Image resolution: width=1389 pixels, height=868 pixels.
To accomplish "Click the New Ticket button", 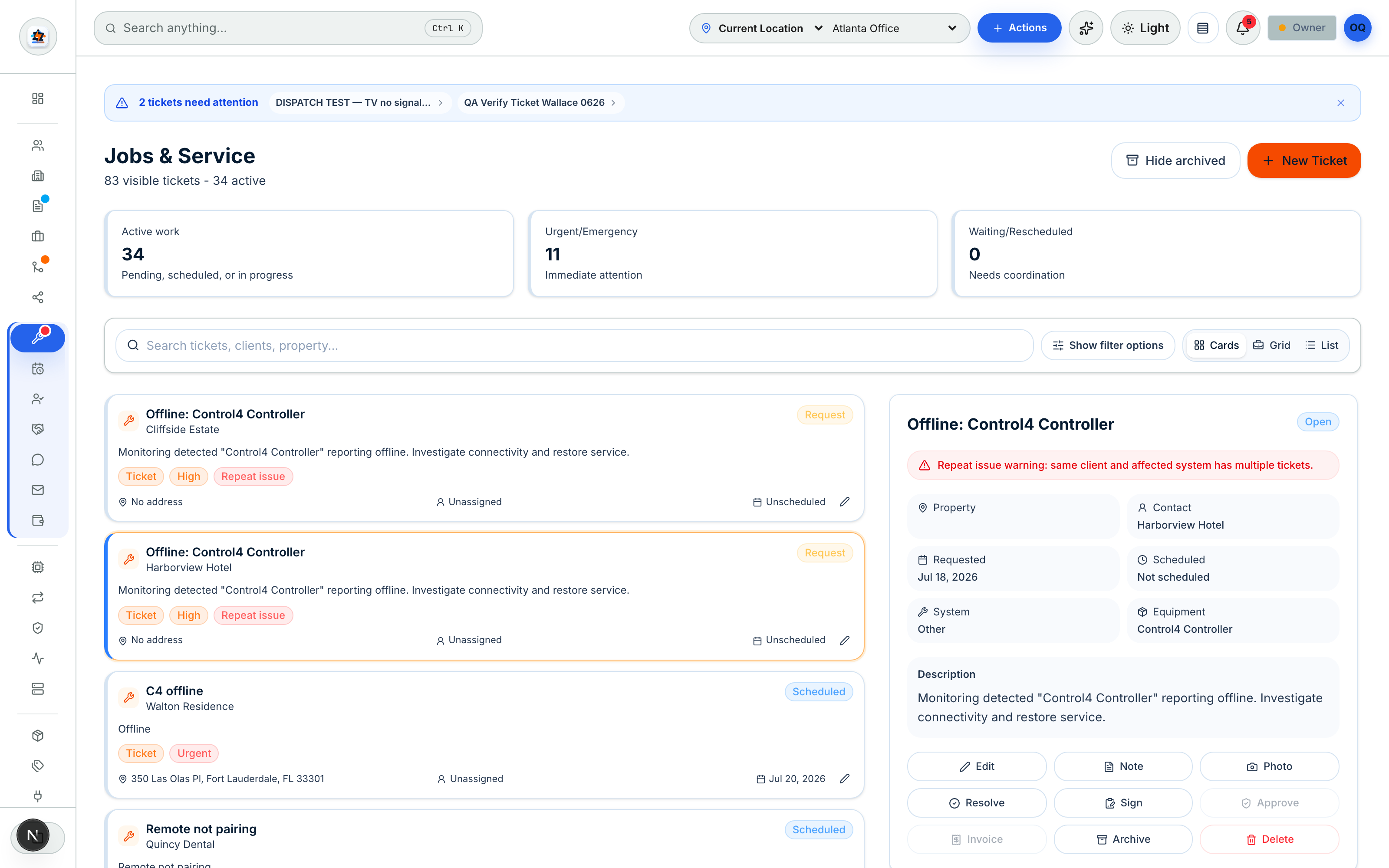I will click(1304, 161).
